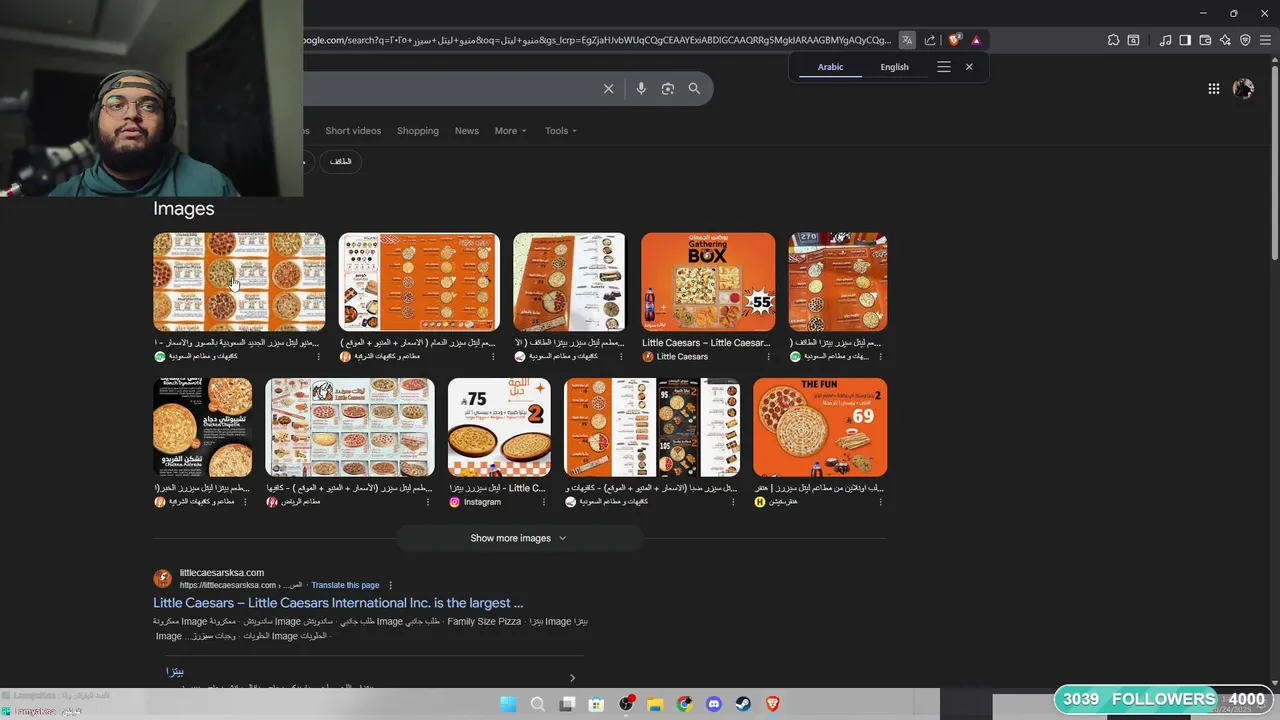Open the Google apps grid
1280x720 pixels.
(1213, 89)
